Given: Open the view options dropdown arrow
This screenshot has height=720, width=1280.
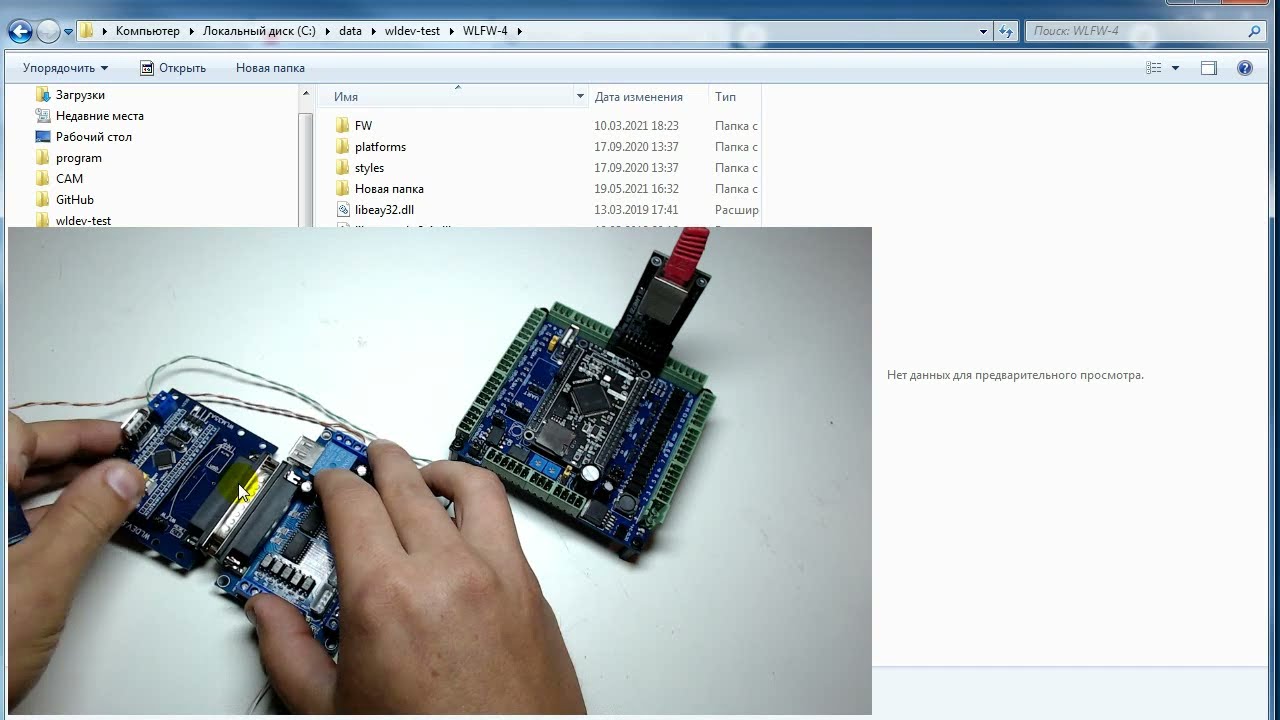Looking at the screenshot, I should (1175, 68).
